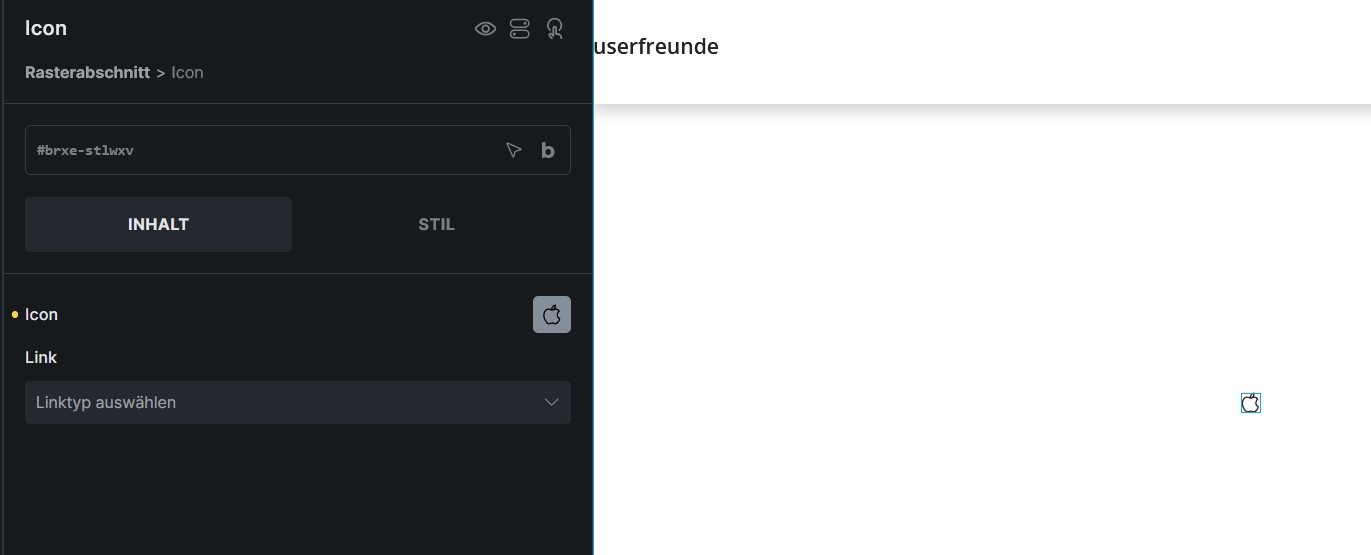Click the "Icon" panel title

coord(46,28)
